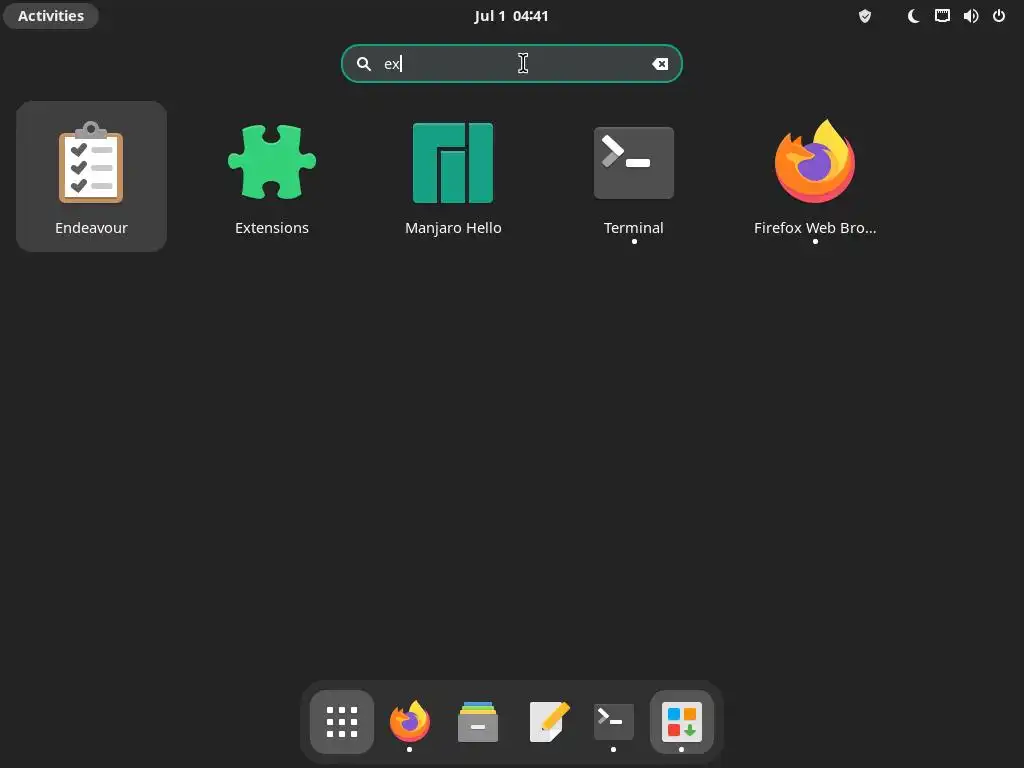Open Manjaro Hello from search results
The height and width of the screenshot is (768, 1024).
453,176
